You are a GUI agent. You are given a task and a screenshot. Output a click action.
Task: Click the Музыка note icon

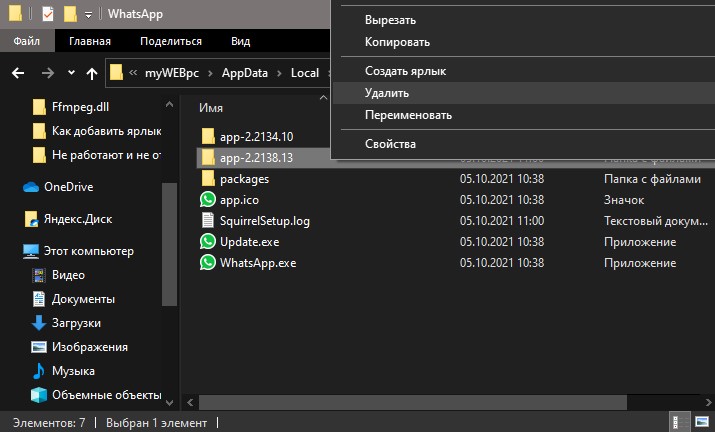[x=39, y=371]
